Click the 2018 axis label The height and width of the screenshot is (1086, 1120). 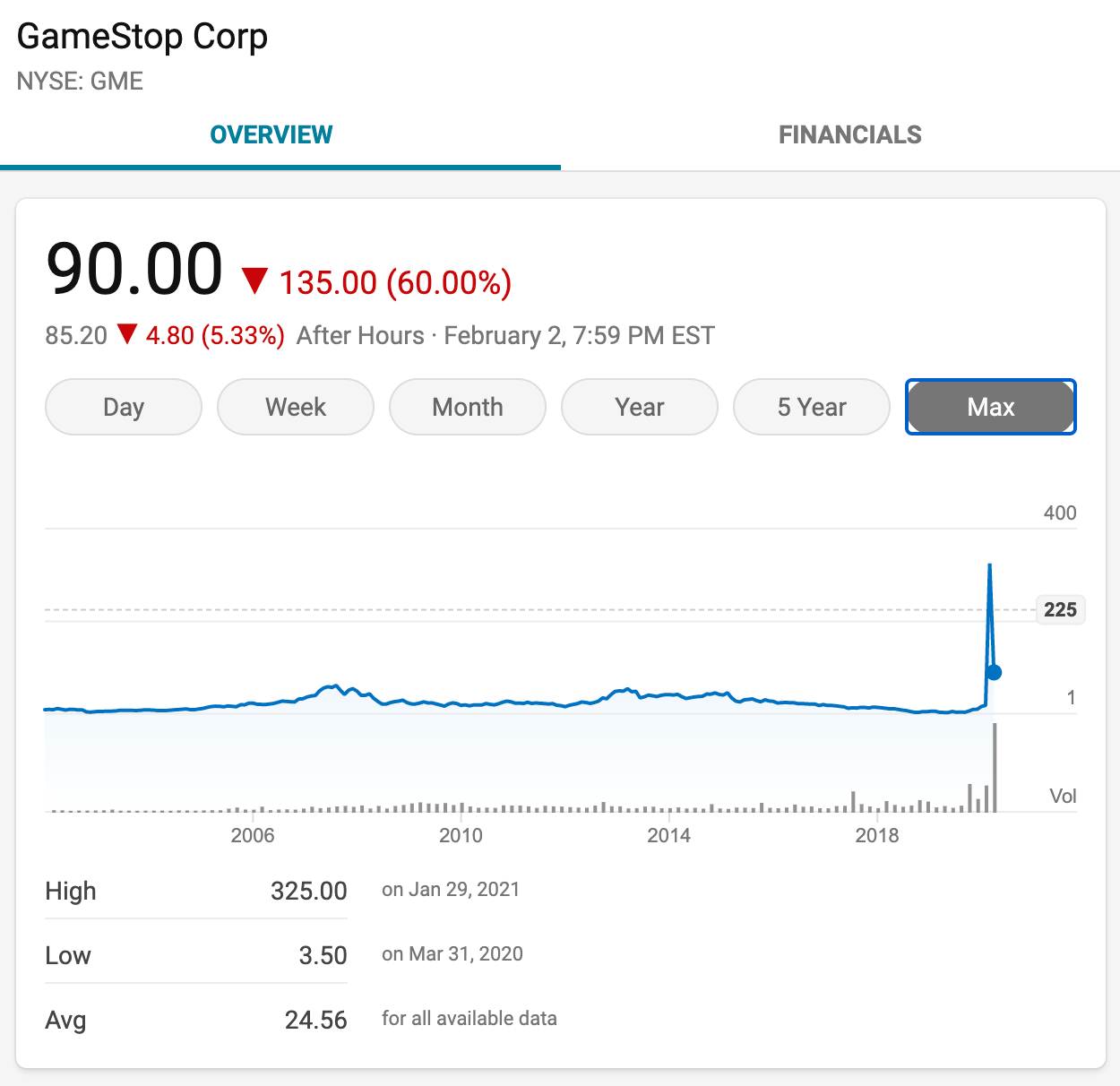[876, 835]
